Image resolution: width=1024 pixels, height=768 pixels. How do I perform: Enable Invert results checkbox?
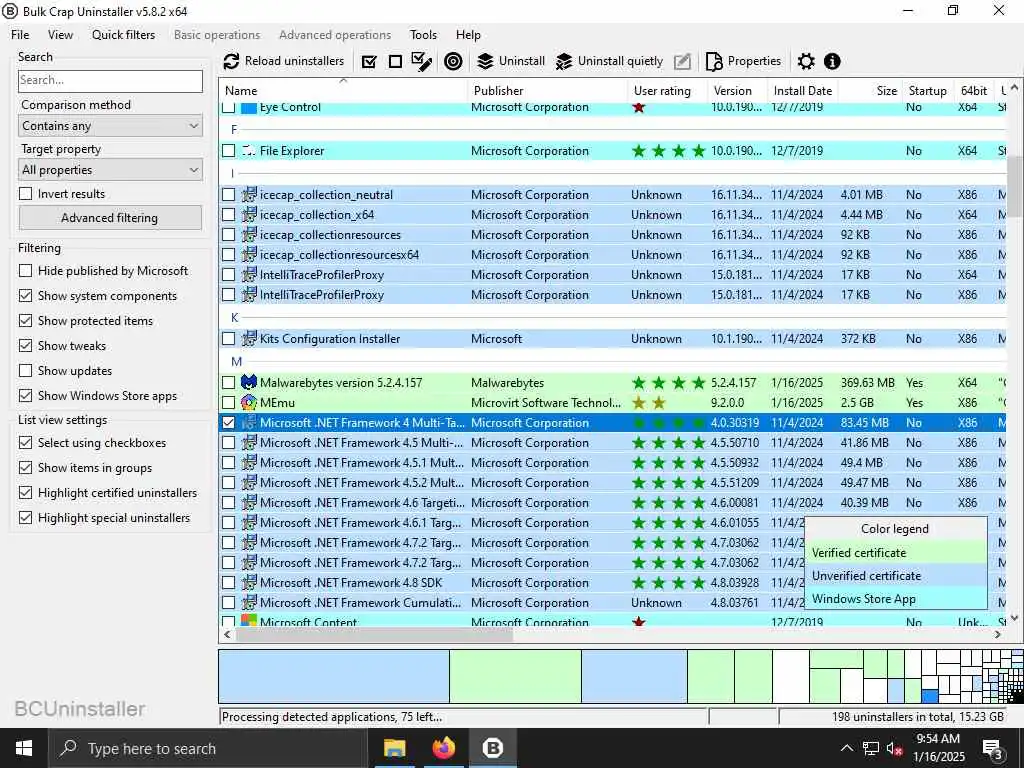coord(25,193)
